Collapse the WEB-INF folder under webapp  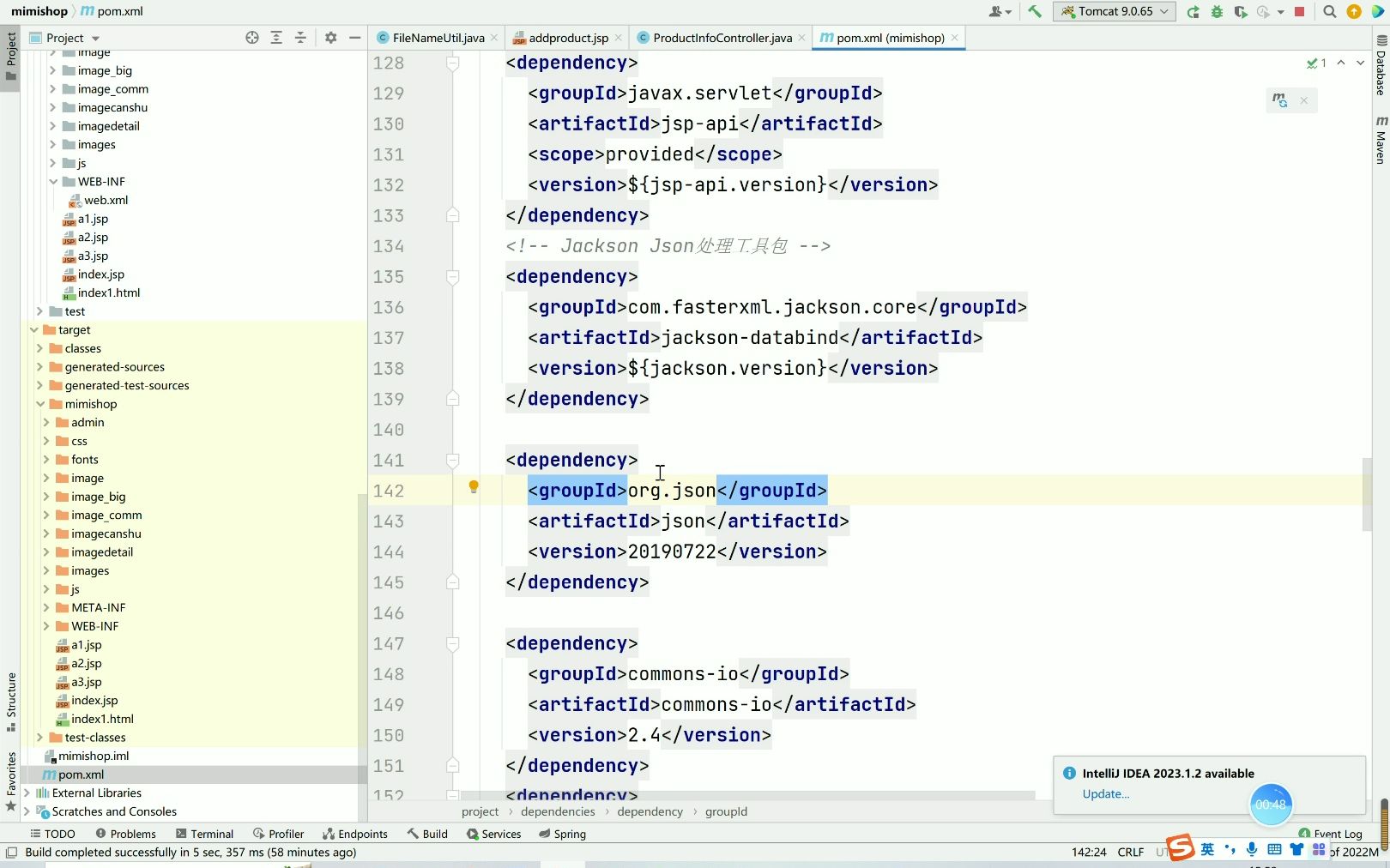coord(53,182)
